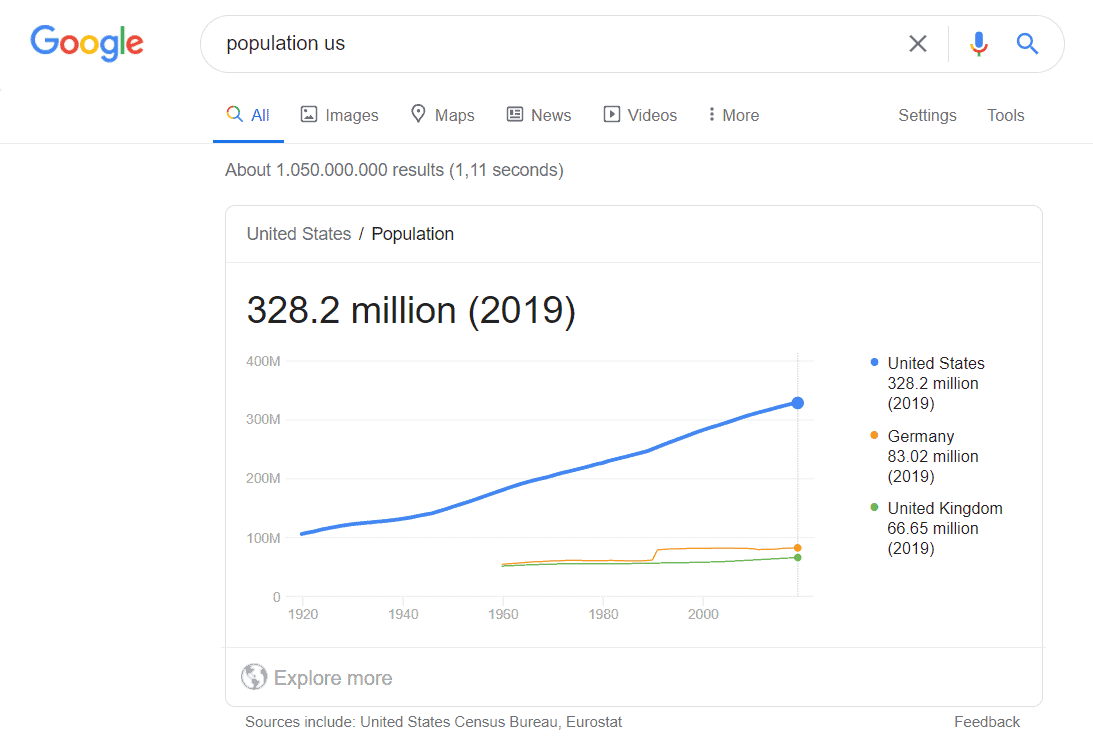Click the magnifying glass to search

pyautogui.click(x=1027, y=43)
